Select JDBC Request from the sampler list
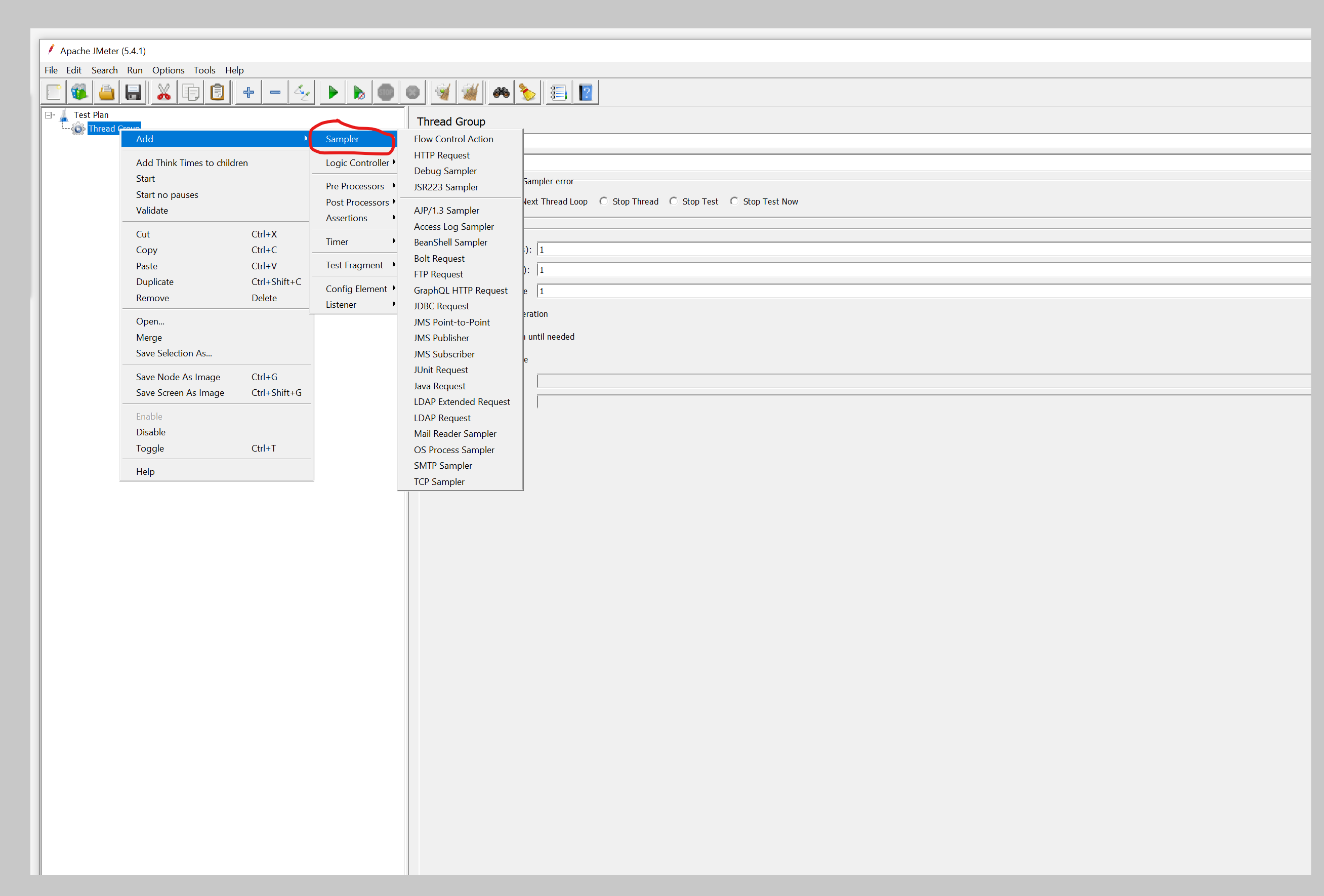This screenshot has width=1324, height=896. [x=461, y=306]
